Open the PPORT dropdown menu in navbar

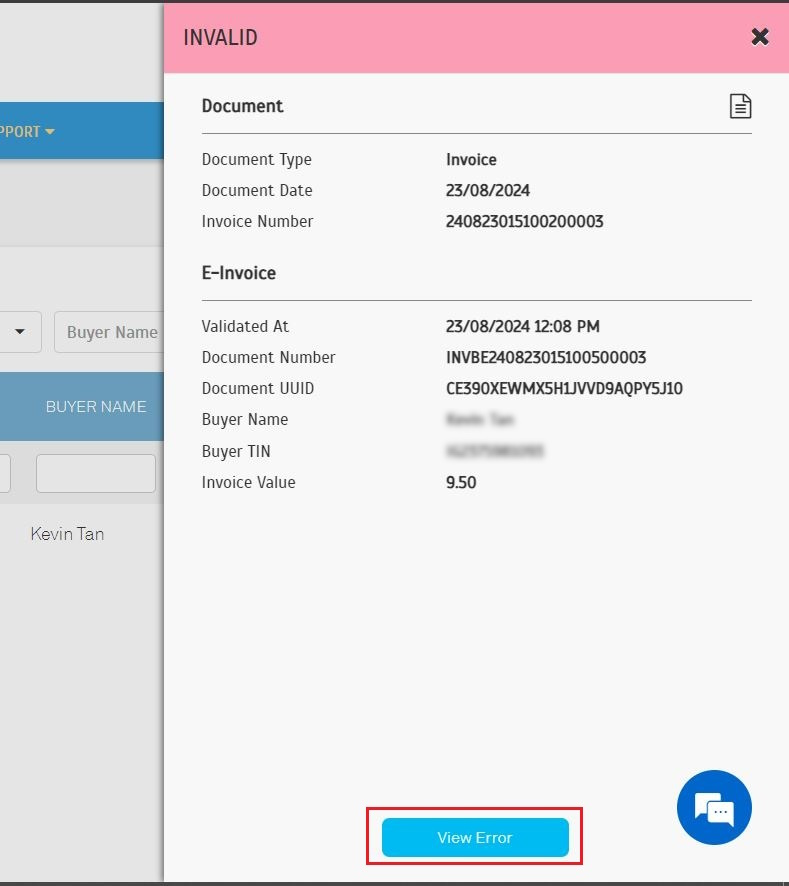click(28, 131)
